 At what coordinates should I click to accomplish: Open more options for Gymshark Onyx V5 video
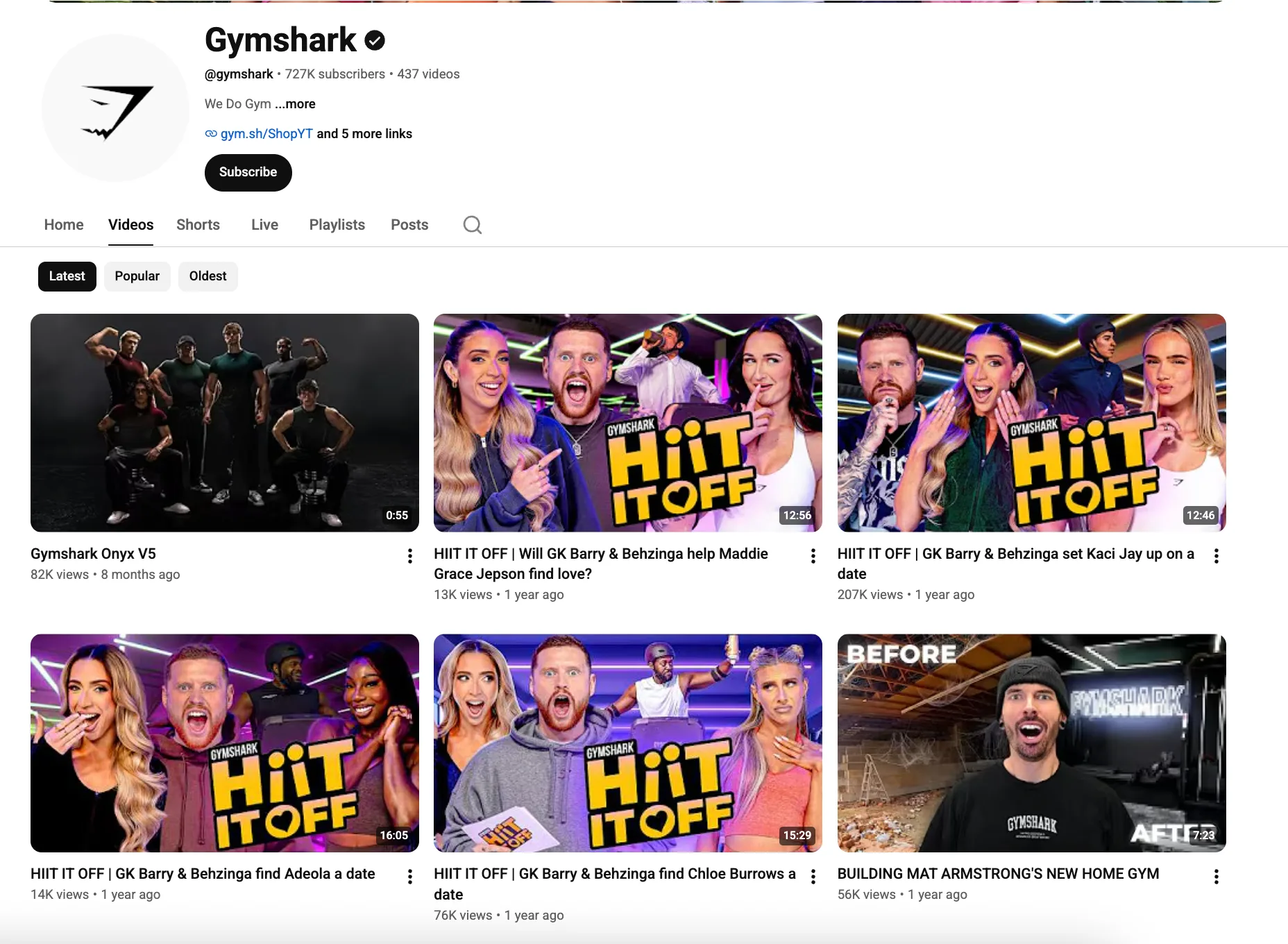point(410,556)
